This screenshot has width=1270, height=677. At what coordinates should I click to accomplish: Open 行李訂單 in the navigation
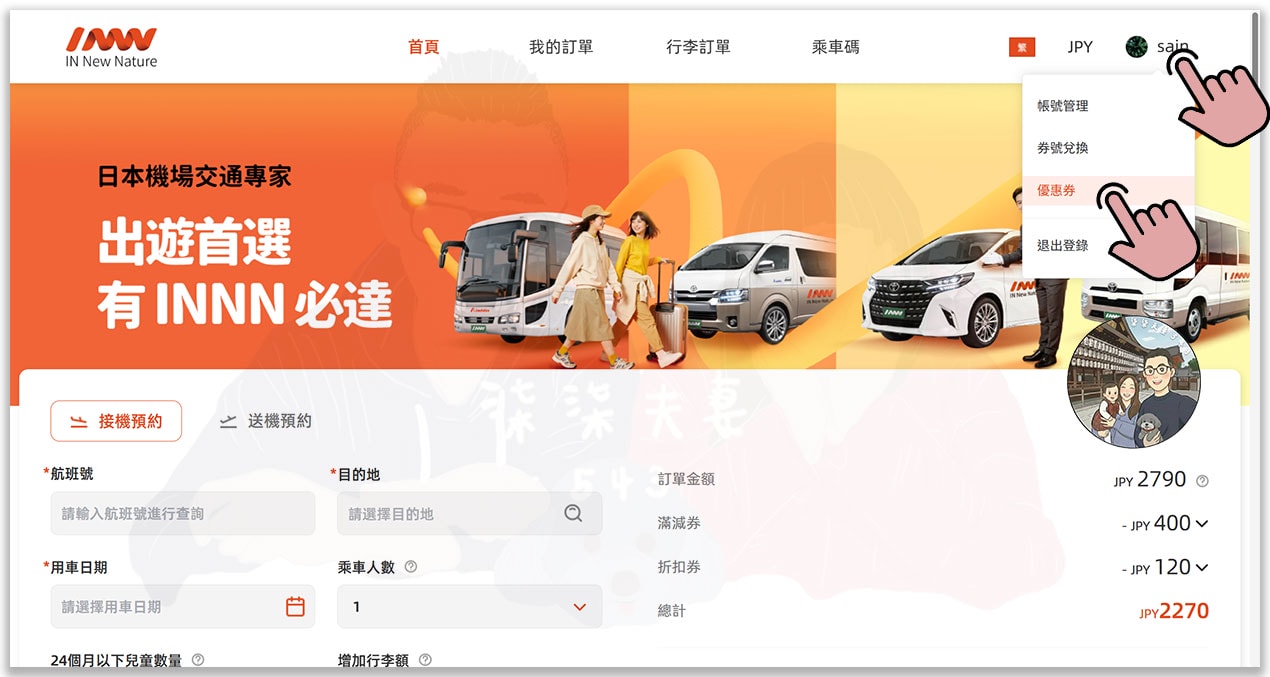click(698, 47)
